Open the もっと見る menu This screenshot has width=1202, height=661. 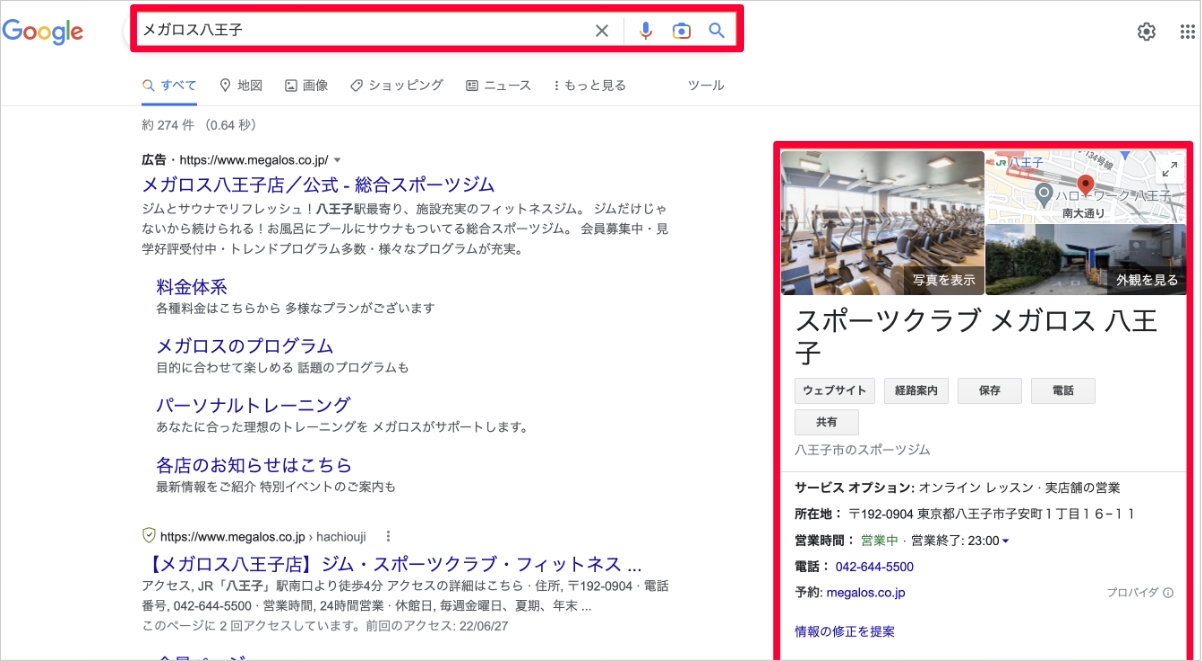[589, 86]
